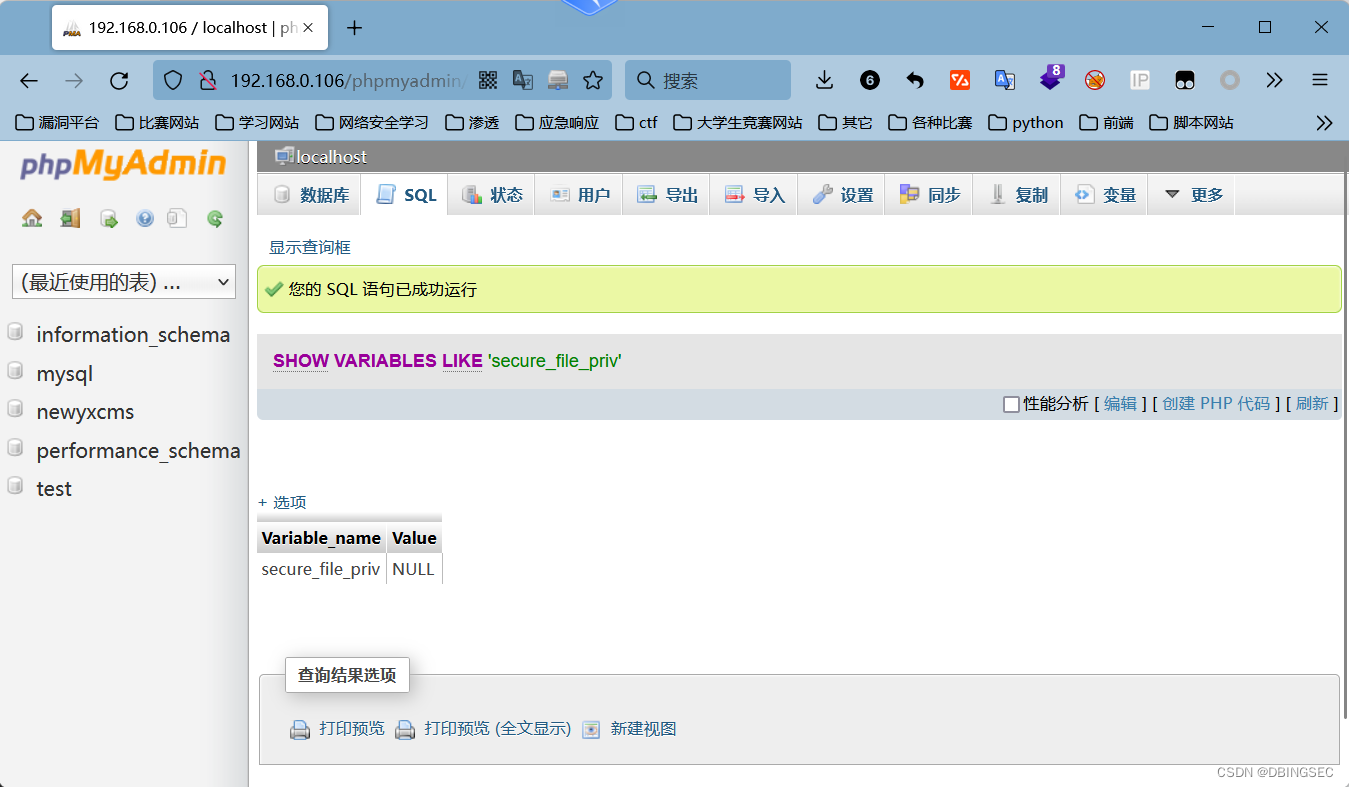Open the 用户 users tab
The image size is (1349, 787).
click(x=579, y=195)
